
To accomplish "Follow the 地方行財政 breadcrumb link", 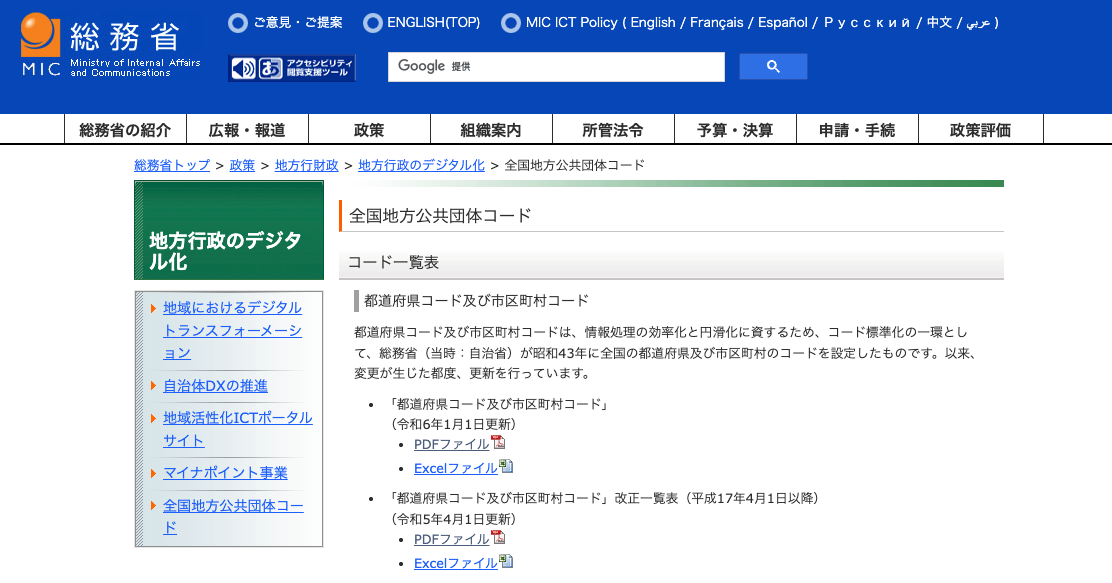I will 306,165.
